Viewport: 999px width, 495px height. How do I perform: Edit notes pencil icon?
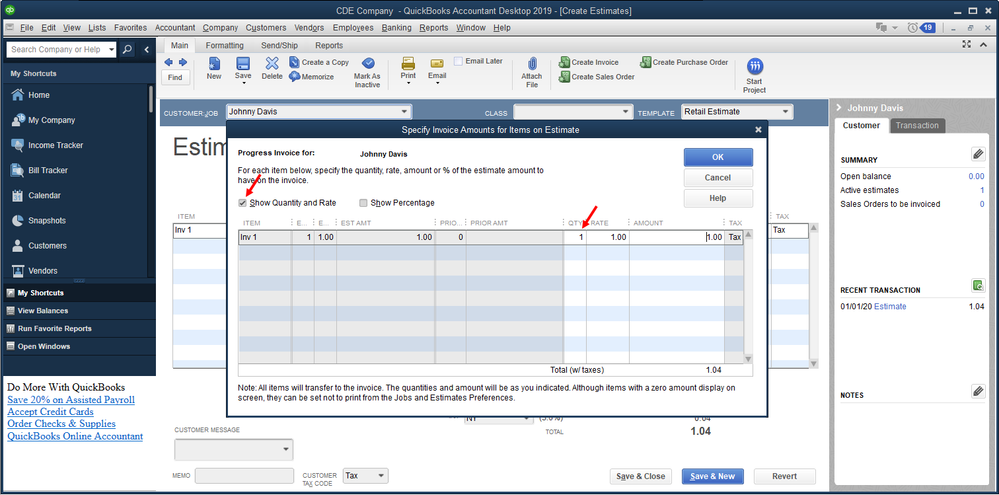pyautogui.click(x=978, y=391)
